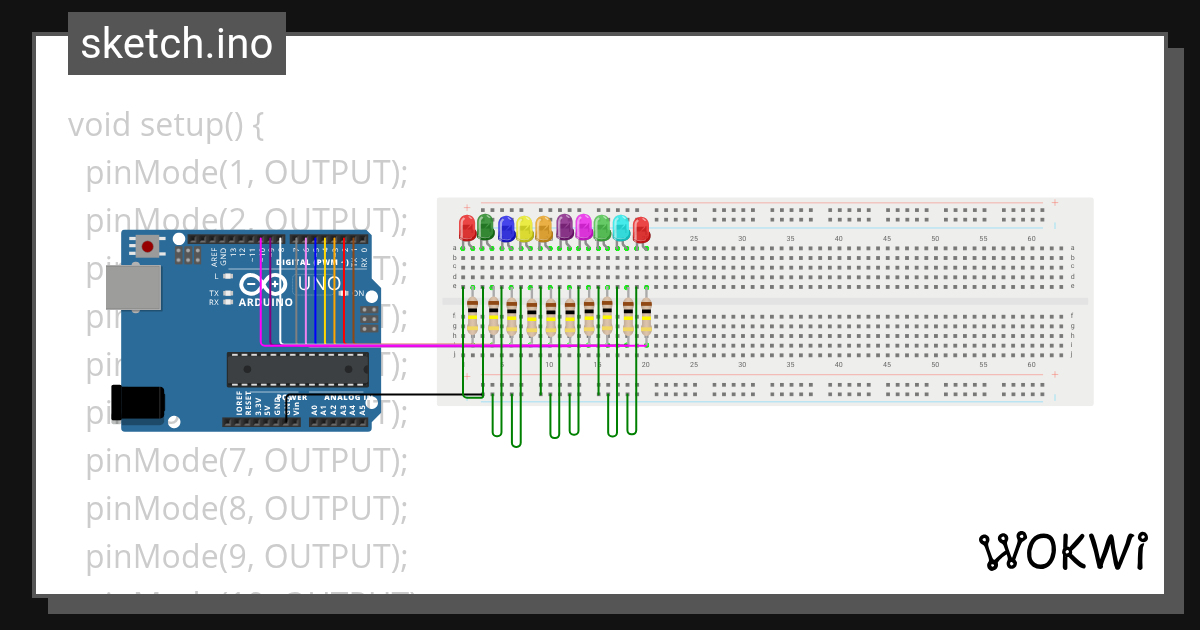
Task: Click the A0 analog pin header
Action: tap(314, 422)
